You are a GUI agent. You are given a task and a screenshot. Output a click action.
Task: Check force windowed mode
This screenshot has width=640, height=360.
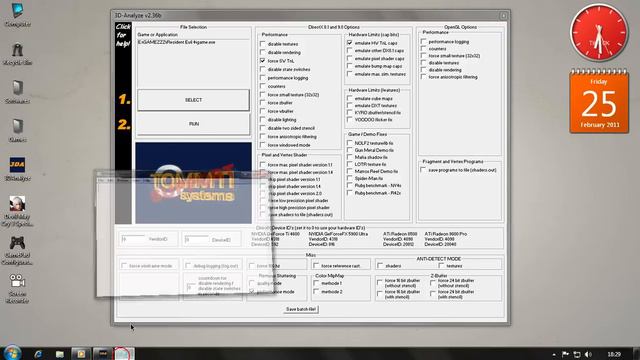tap(262, 145)
